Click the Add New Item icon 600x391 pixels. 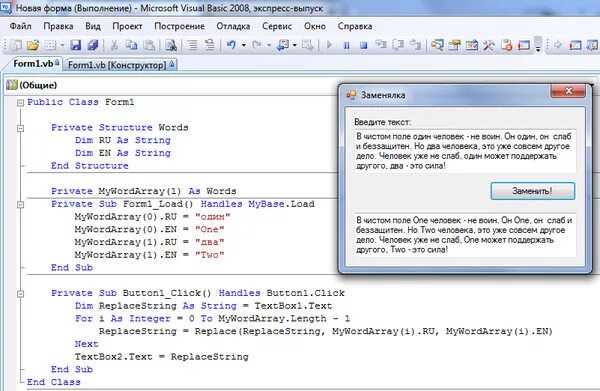click(51, 45)
